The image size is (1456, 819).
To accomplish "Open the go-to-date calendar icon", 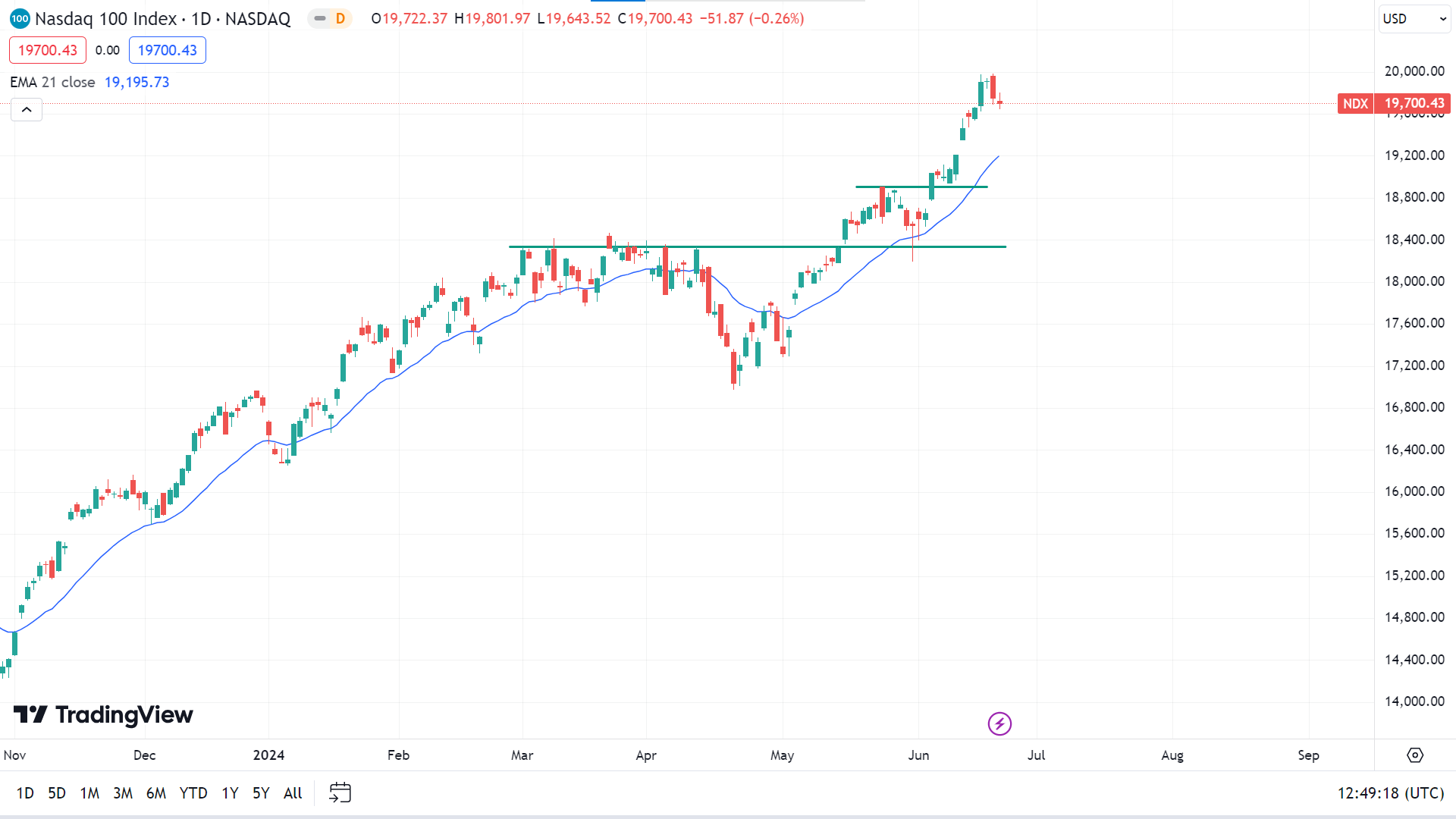I will tap(340, 792).
